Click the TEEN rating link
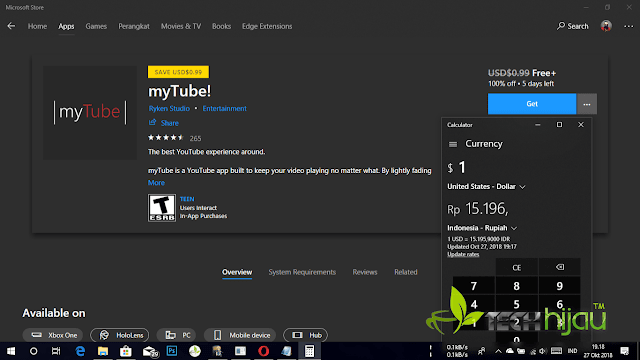640x360 pixels. pyautogui.click(x=187, y=199)
